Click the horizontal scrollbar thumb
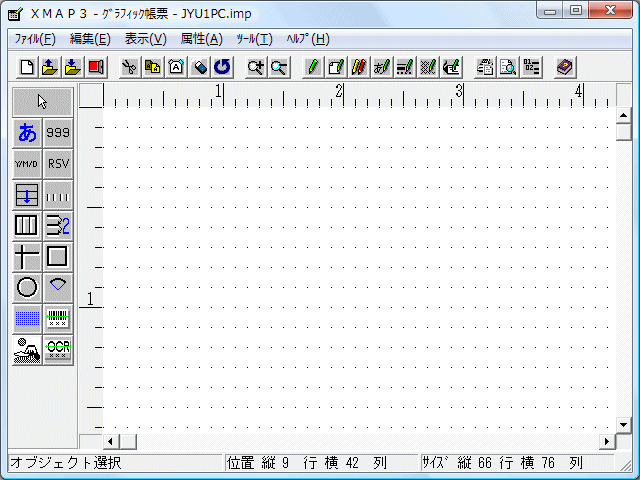 point(128,441)
